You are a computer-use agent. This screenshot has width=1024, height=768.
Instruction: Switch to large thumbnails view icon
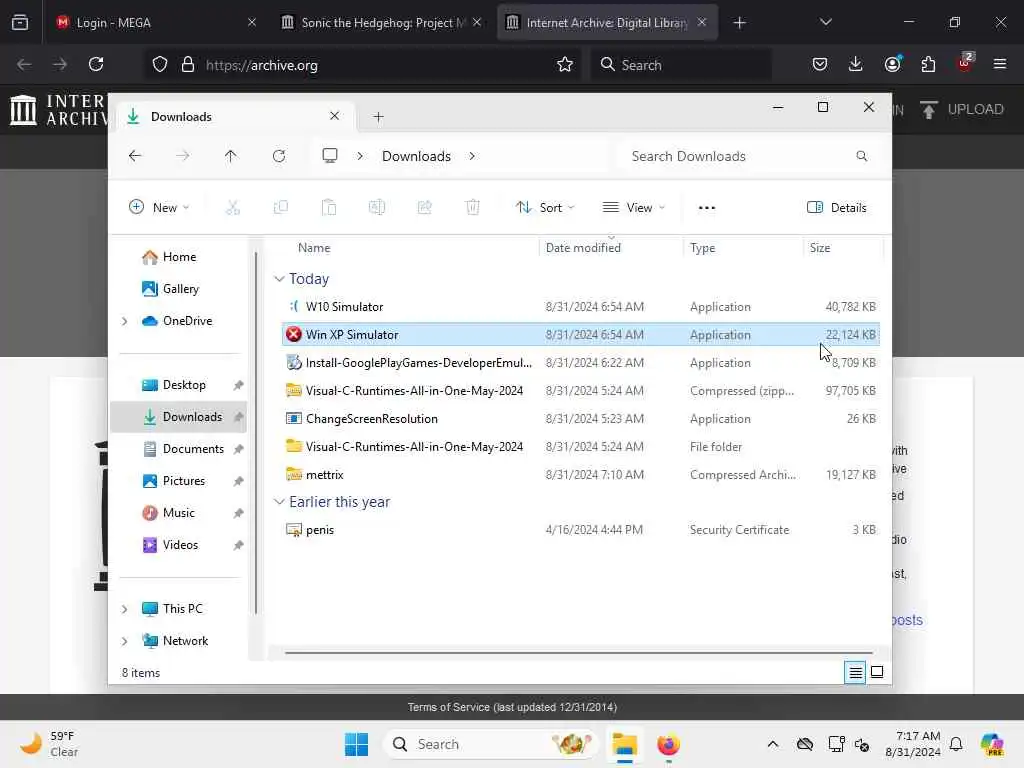pos(877,672)
